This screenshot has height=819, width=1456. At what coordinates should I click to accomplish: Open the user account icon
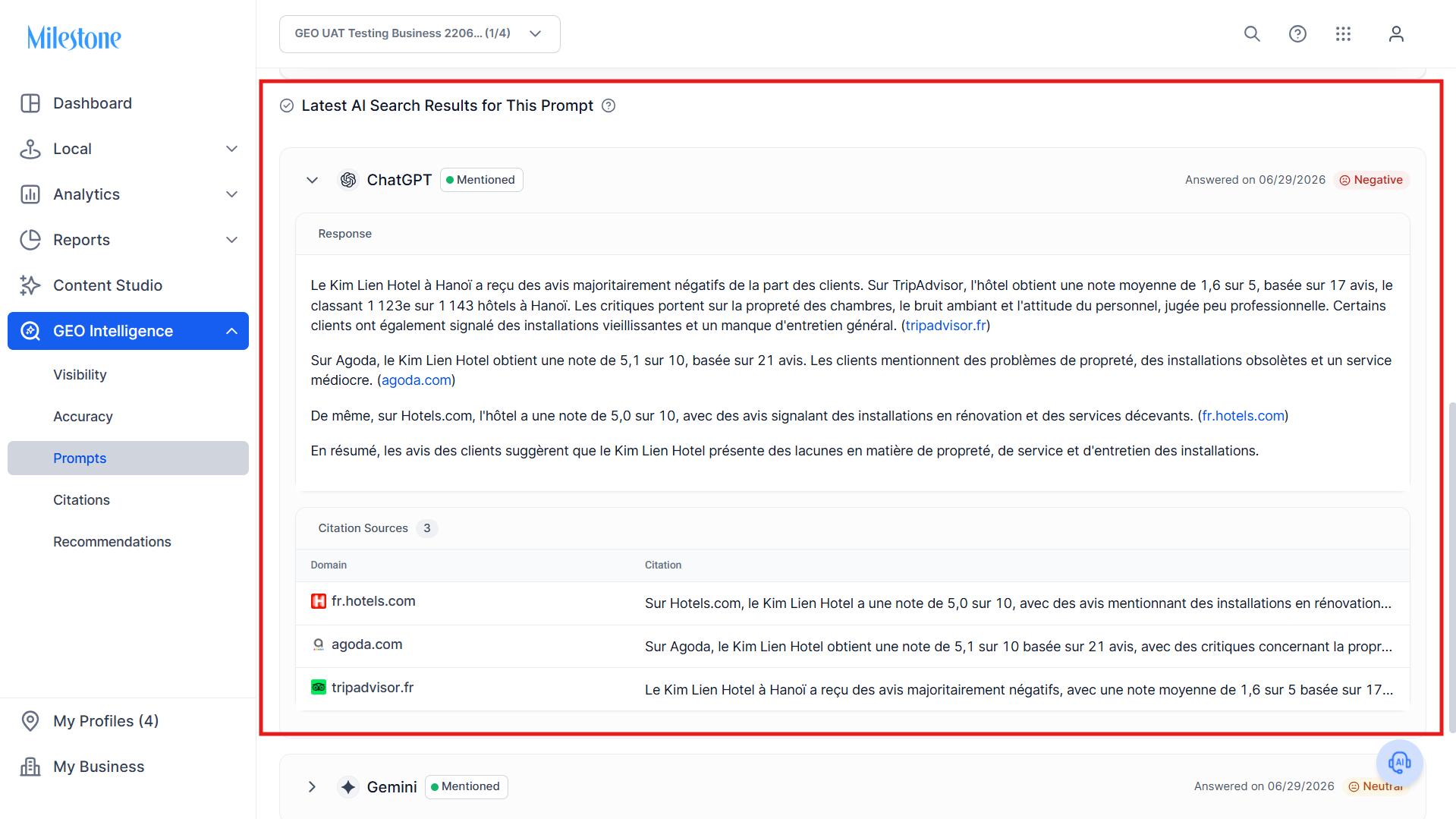point(1396,34)
